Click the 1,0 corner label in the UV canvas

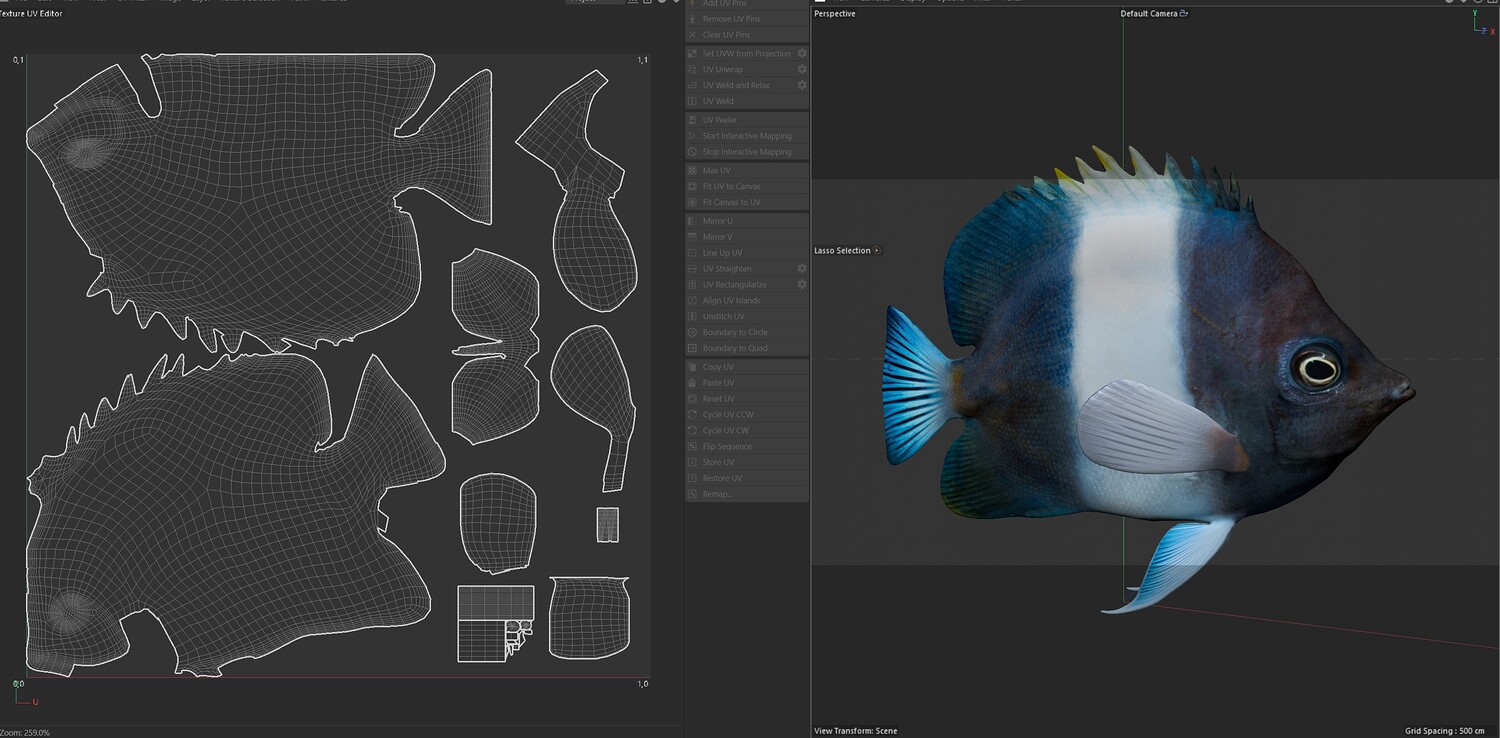(x=643, y=684)
